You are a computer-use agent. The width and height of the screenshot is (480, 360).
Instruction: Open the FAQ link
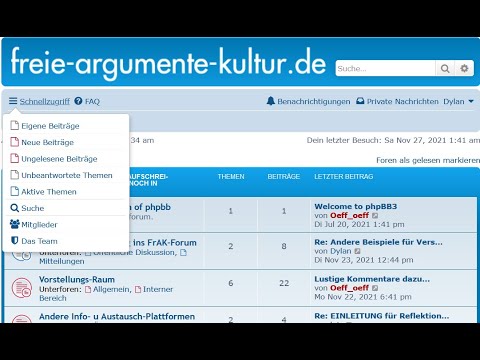tap(92, 101)
